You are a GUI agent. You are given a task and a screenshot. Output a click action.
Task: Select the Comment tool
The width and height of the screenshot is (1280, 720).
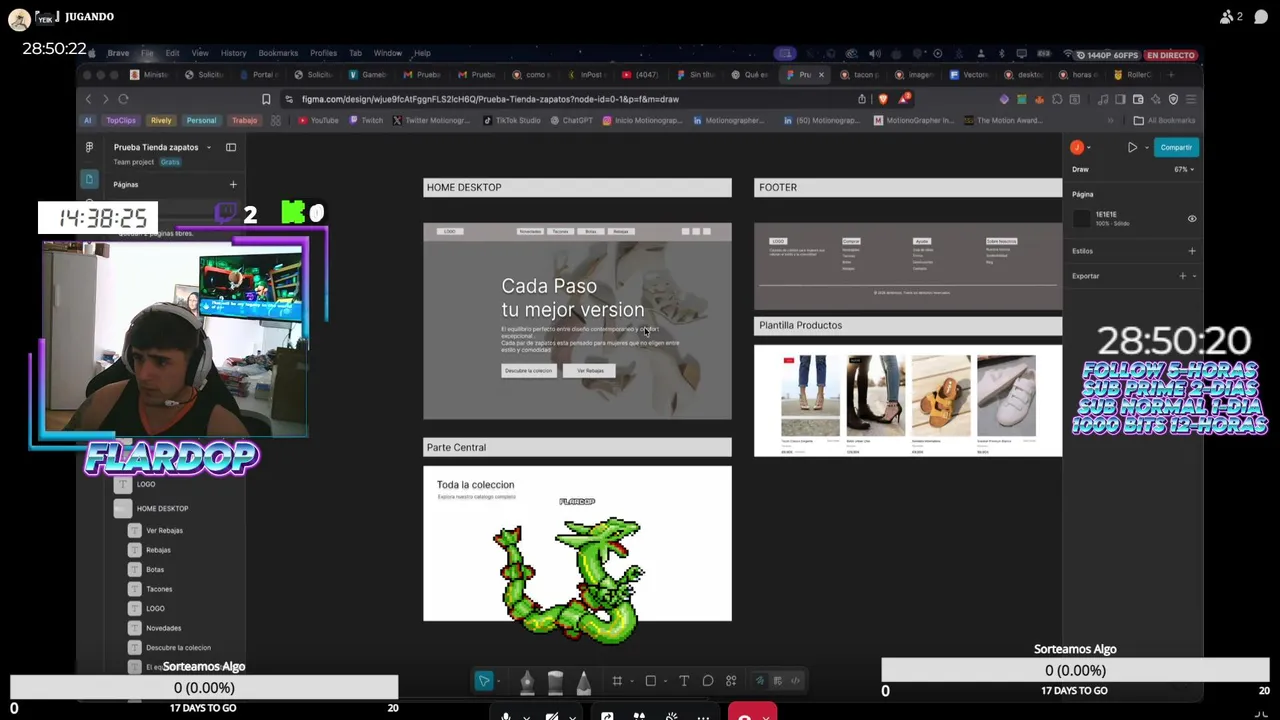pos(708,681)
